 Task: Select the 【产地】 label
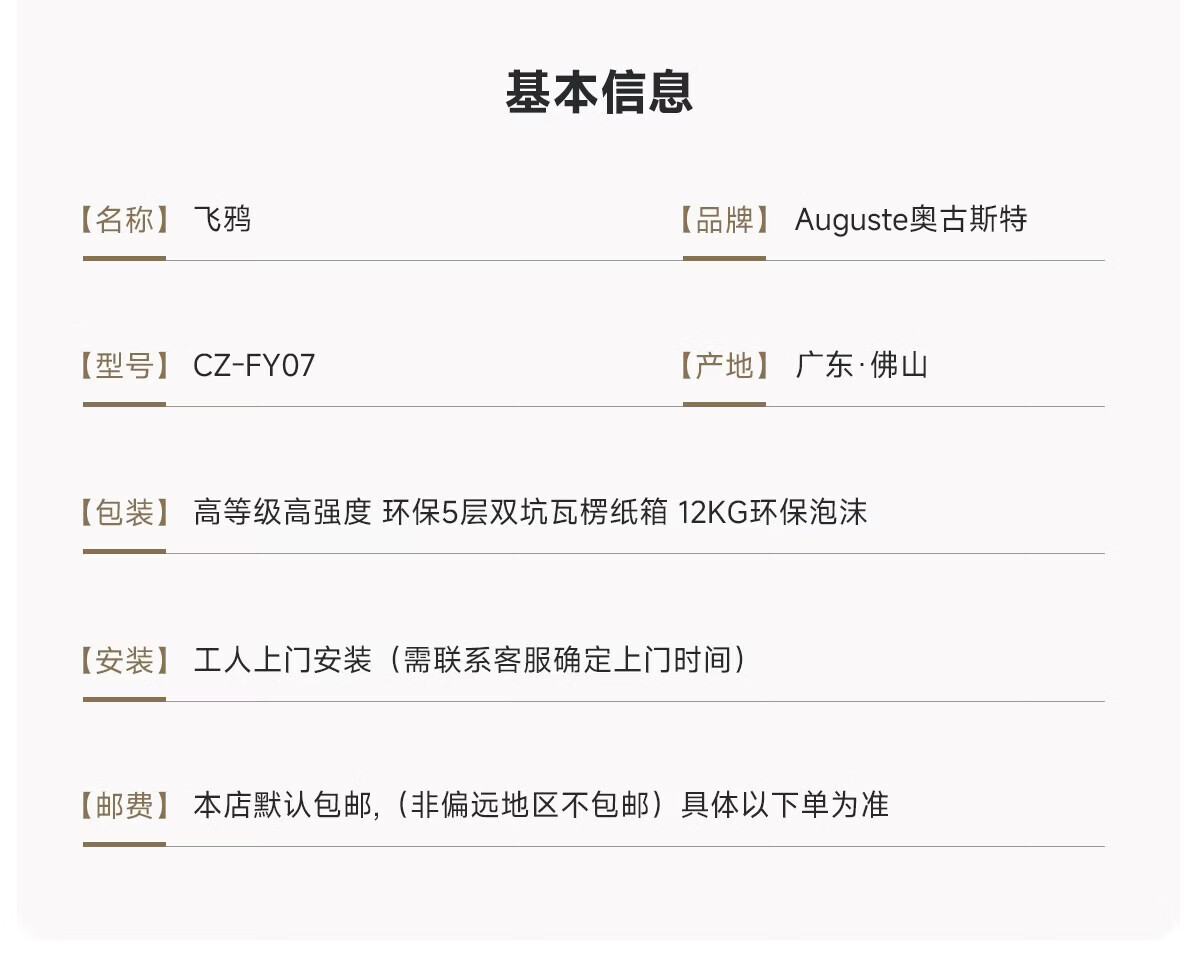pyautogui.click(x=724, y=366)
